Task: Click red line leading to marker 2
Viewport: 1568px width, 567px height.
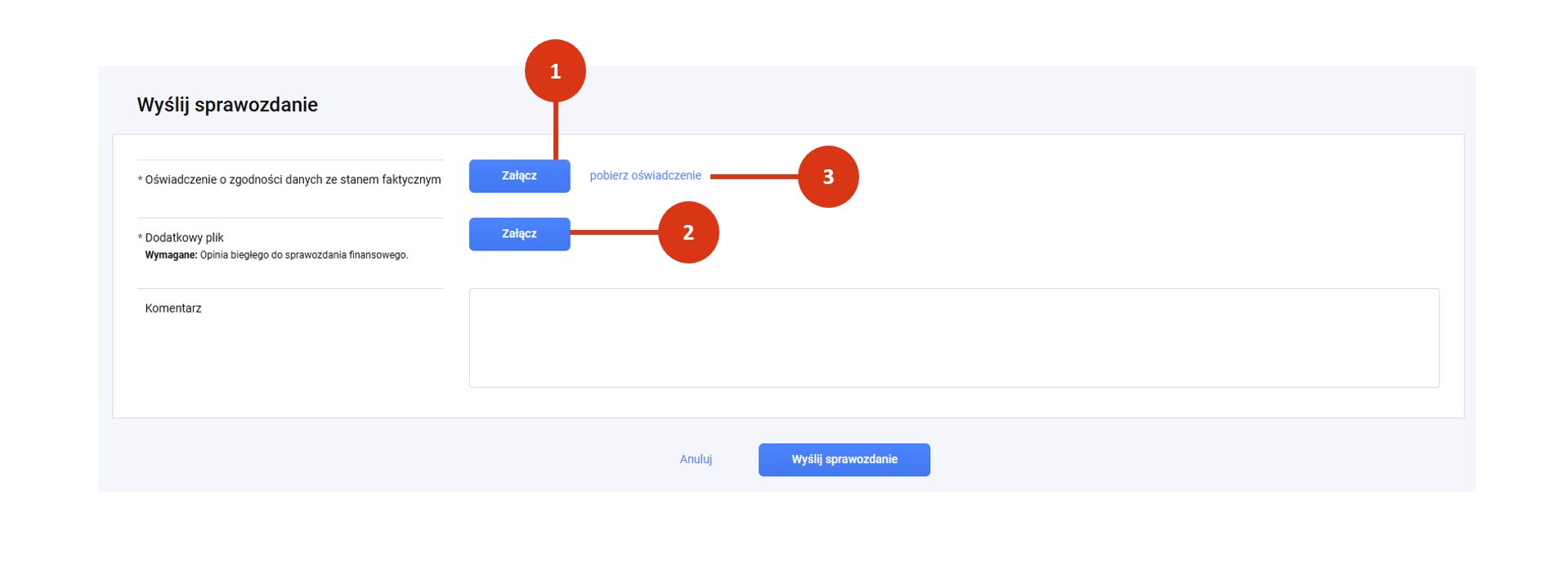Action: [x=614, y=232]
